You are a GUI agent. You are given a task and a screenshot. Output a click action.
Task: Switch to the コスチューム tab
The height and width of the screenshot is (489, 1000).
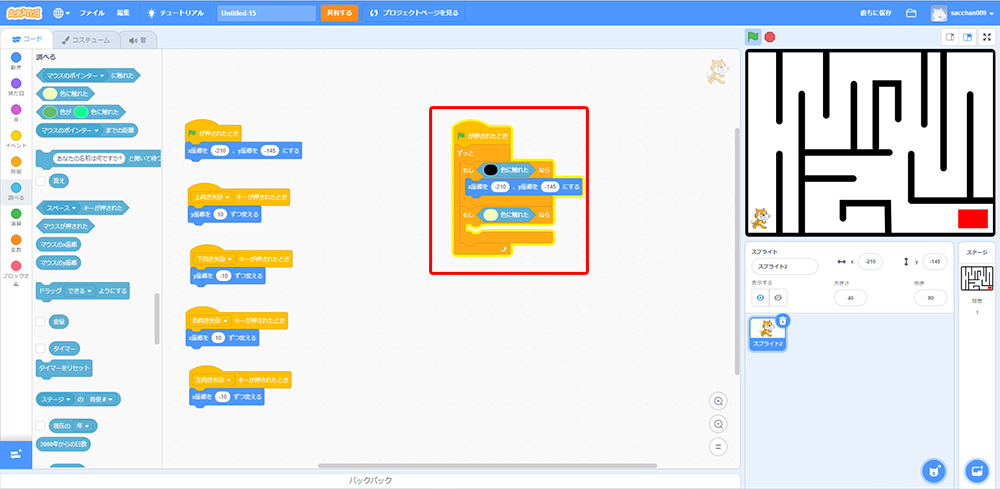point(86,40)
